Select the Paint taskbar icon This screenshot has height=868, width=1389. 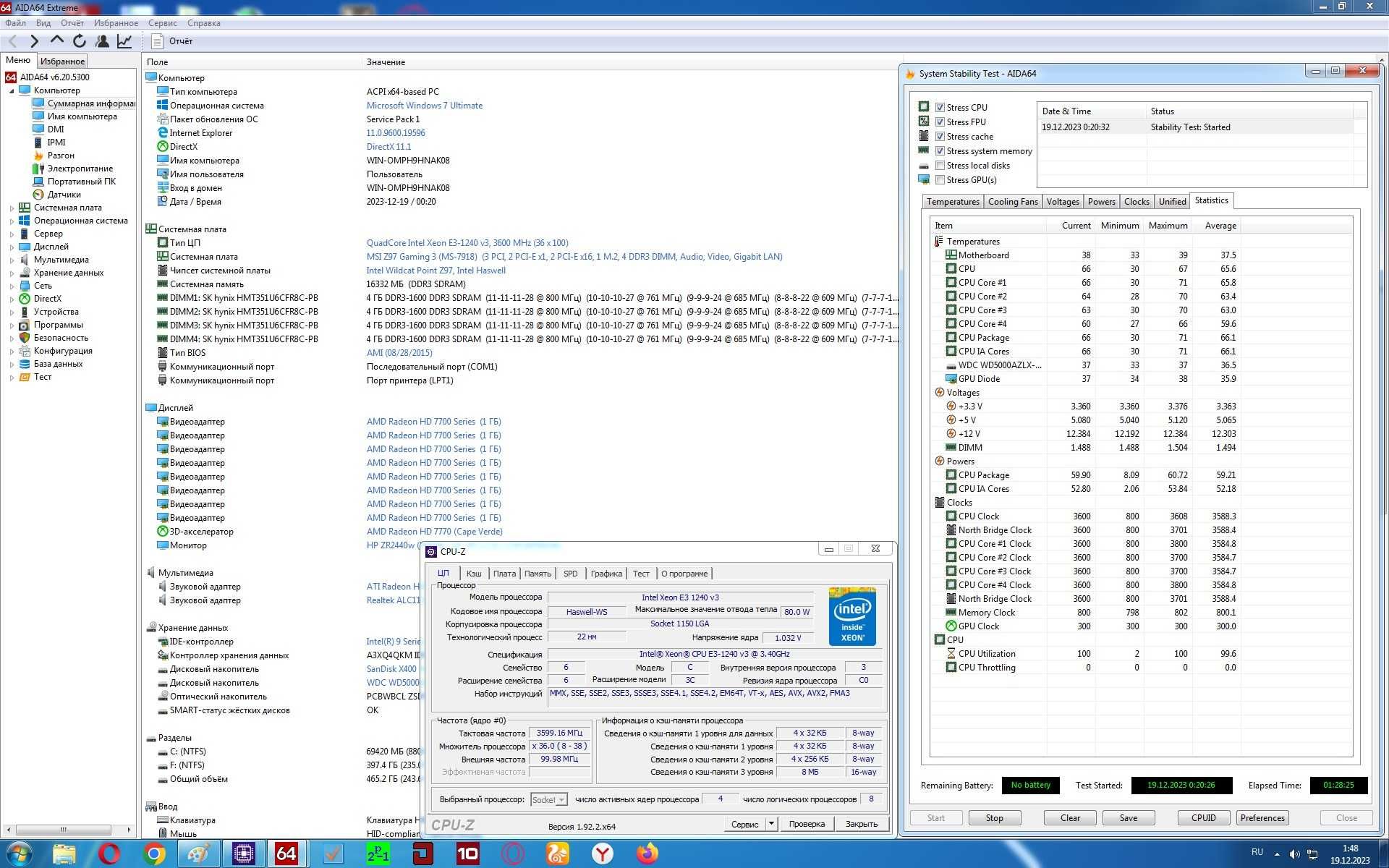(x=198, y=854)
